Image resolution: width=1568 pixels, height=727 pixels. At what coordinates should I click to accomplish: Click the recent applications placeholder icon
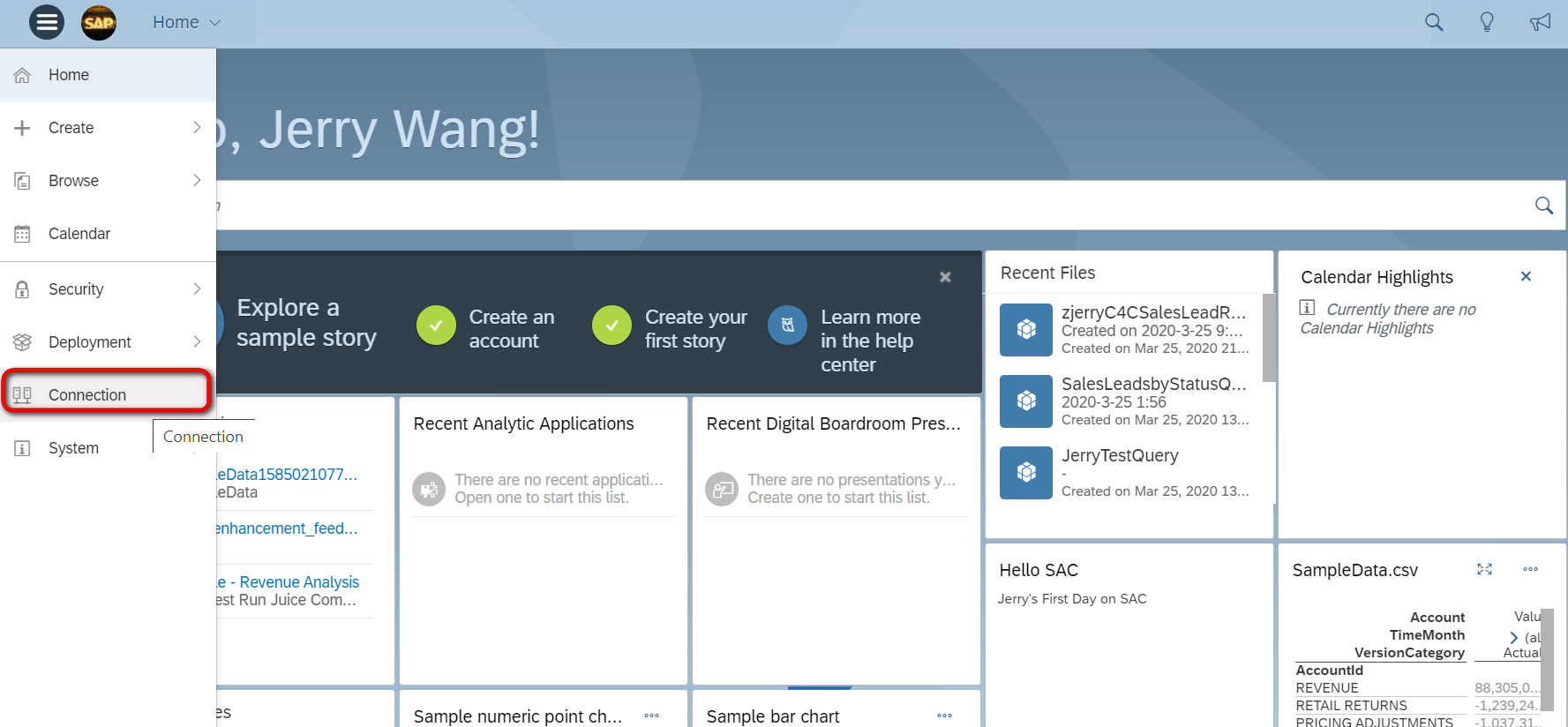pyautogui.click(x=429, y=489)
